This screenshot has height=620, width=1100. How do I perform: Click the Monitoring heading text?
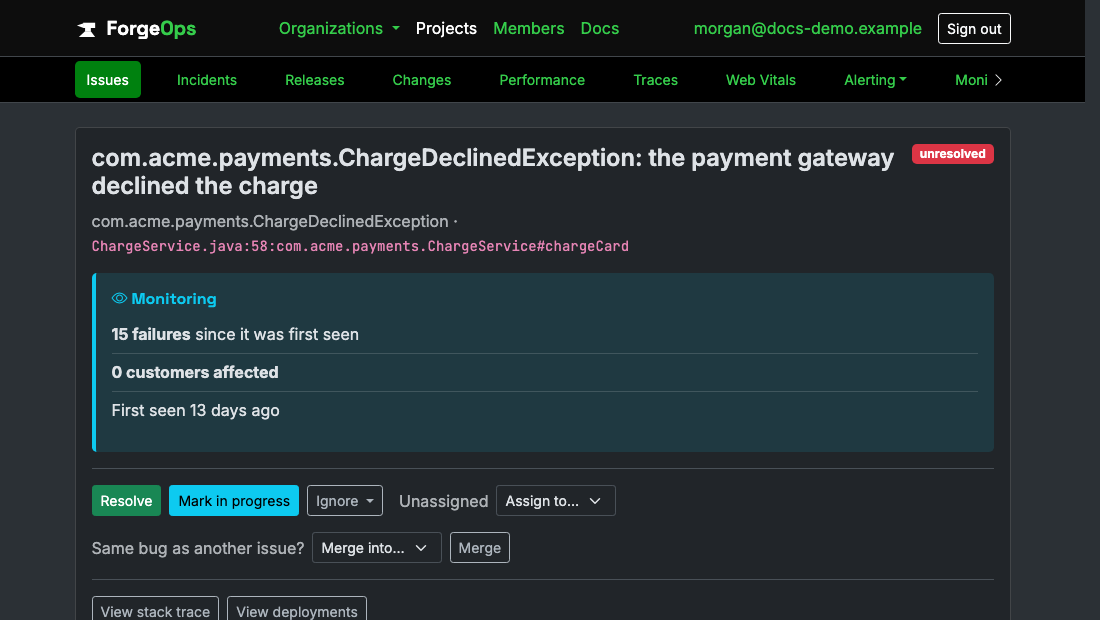[174, 299]
